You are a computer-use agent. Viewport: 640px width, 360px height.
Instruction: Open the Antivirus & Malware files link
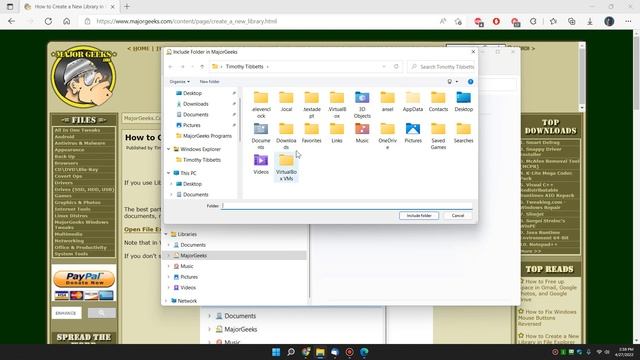coord(80,143)
